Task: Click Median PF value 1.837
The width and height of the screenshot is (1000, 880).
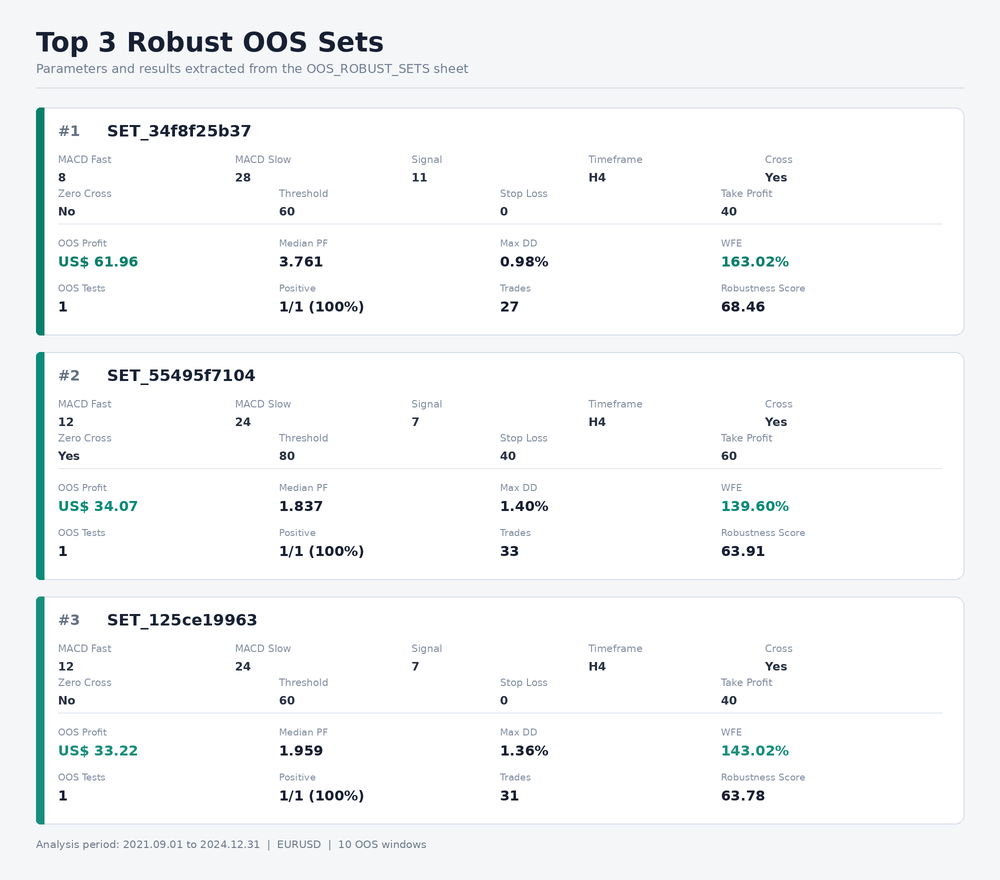Action: (x=301, y=506)
